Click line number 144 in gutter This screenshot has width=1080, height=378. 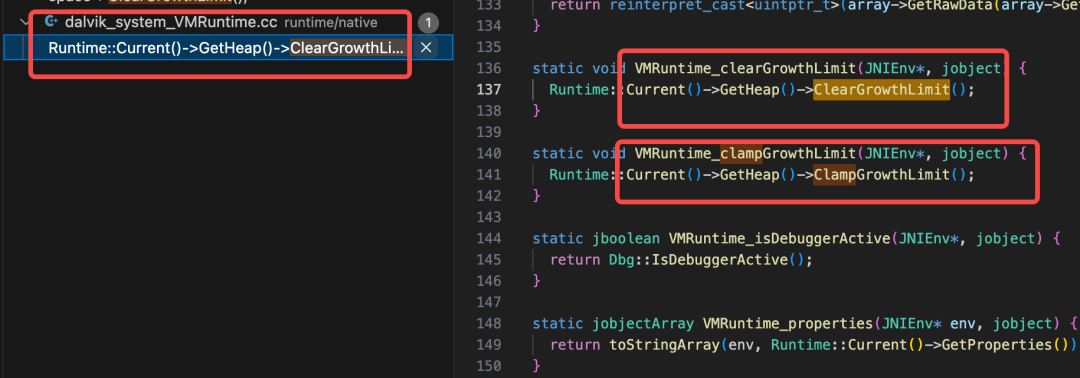click(x=489, y=239)
